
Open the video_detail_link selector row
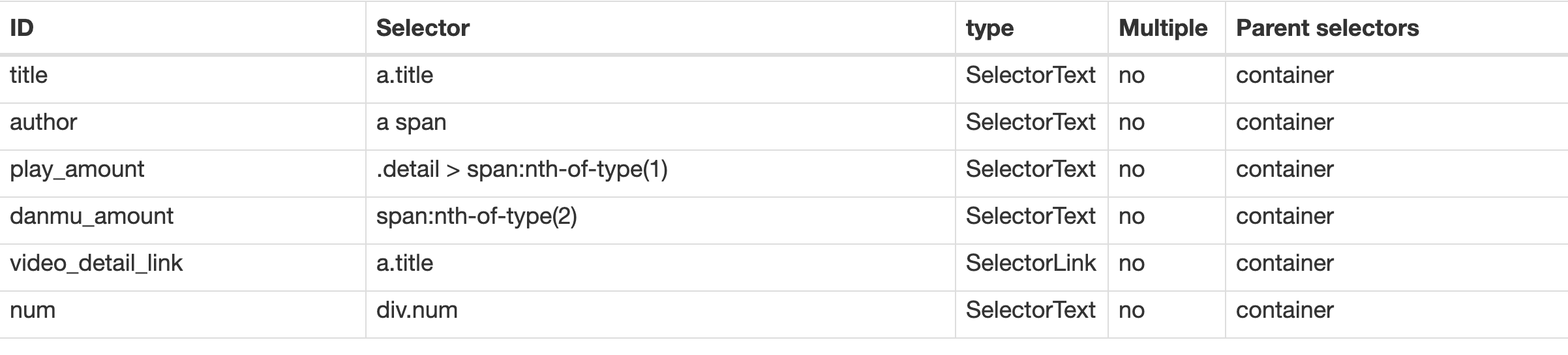[96, 263]
